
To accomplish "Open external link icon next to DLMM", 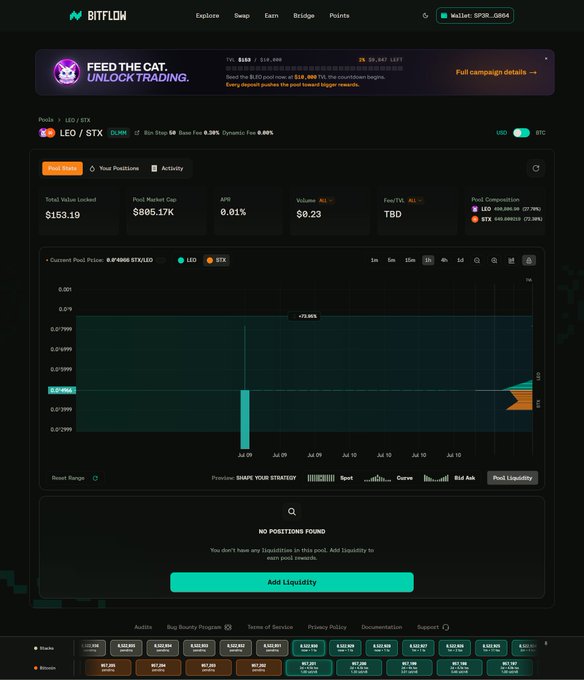I will 137,133.
